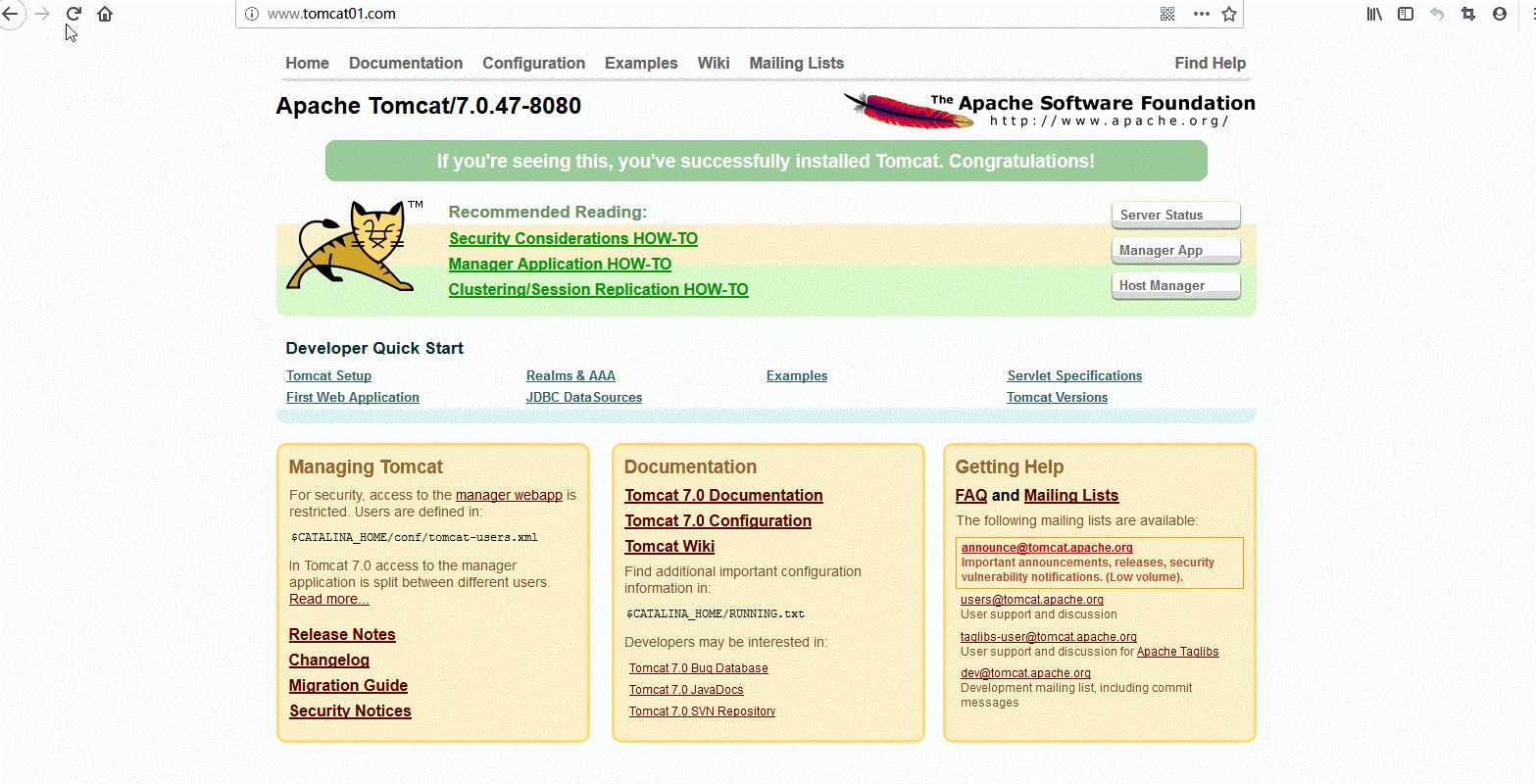Toggle the sidebar panel icon
Image resolution: width=1536 pixels, height=784 pixels.
tap(1406, 14)
